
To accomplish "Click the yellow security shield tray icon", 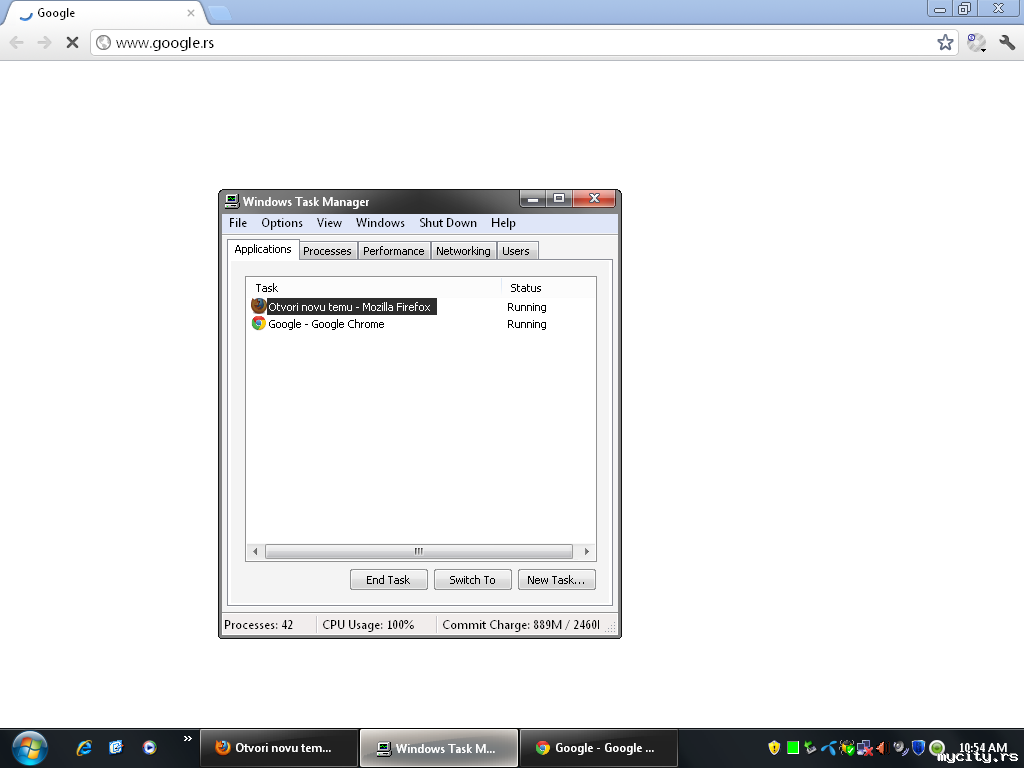I will pos(775,748).
